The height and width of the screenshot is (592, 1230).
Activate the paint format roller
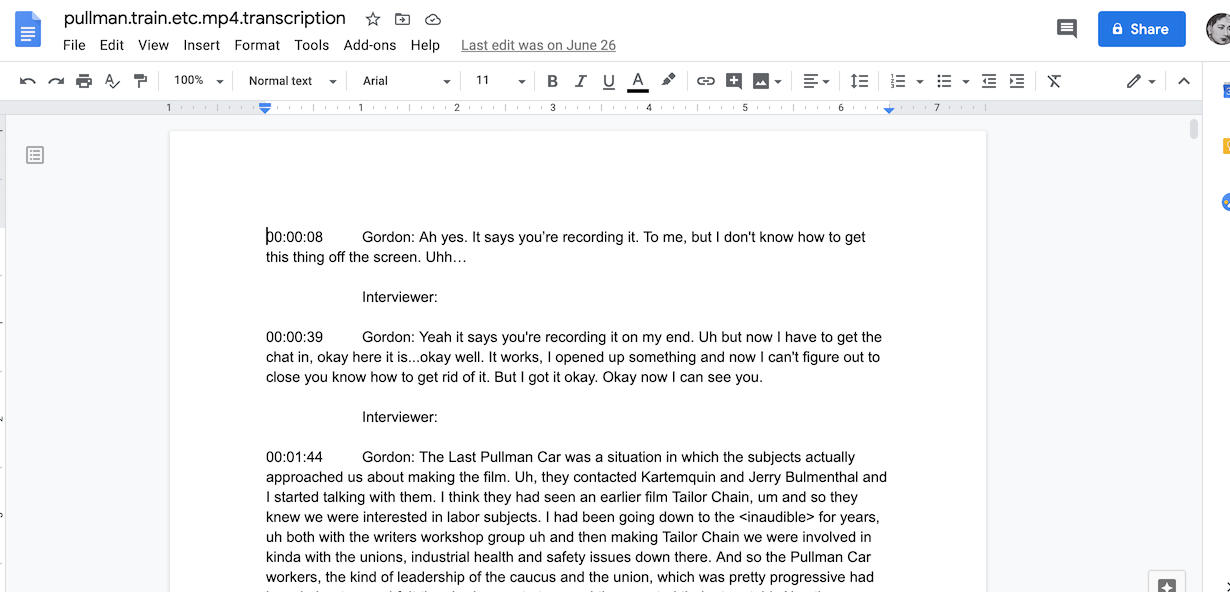coord(140,81)
